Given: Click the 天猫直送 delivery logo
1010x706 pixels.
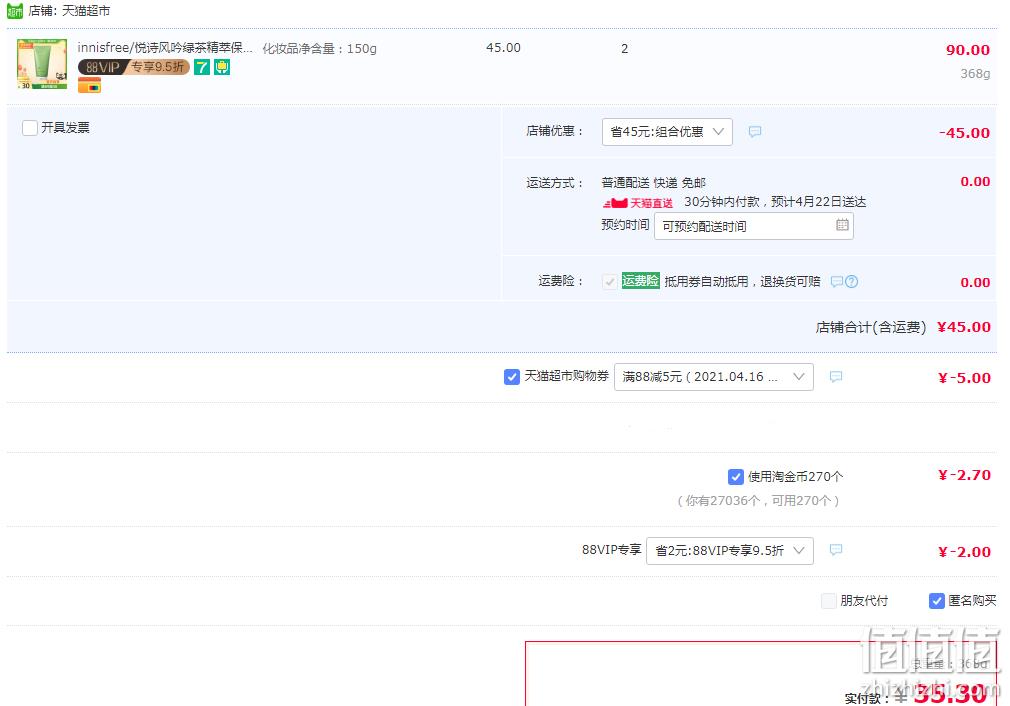Looking at the screenshot, I should (638, 203).
